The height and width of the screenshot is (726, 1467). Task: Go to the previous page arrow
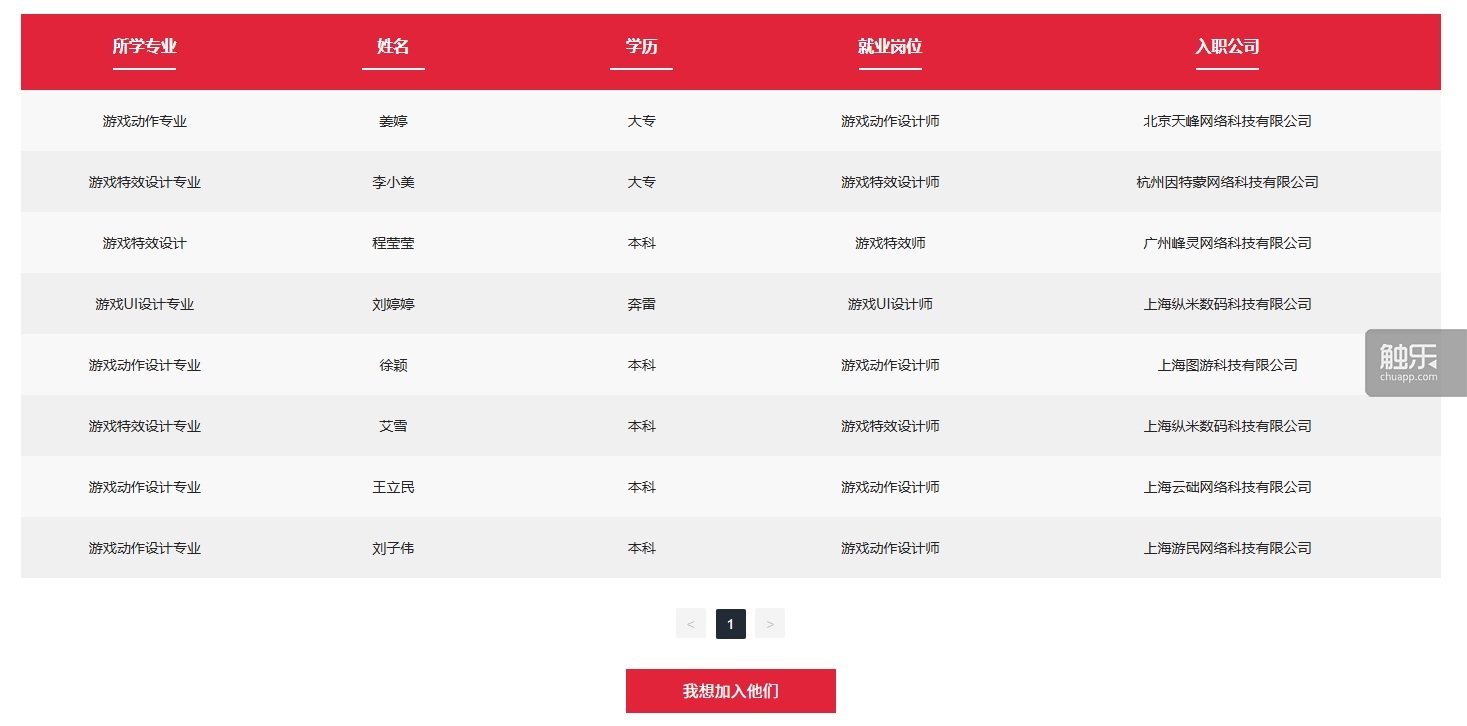coord(690,624)
